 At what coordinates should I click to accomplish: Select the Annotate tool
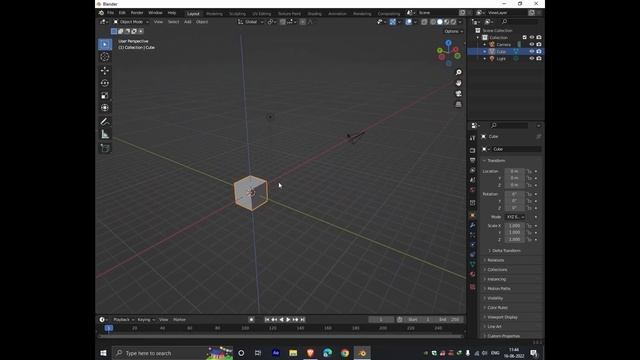(x=105, y=122)
